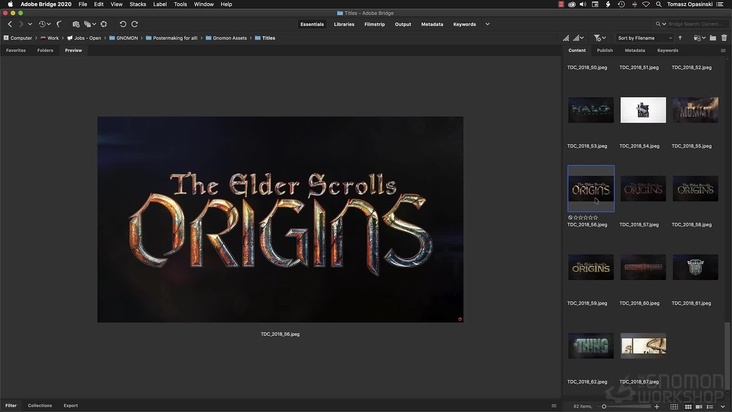
Task: Rotate the image counterclockwise
Action: (x=123, y=24)
